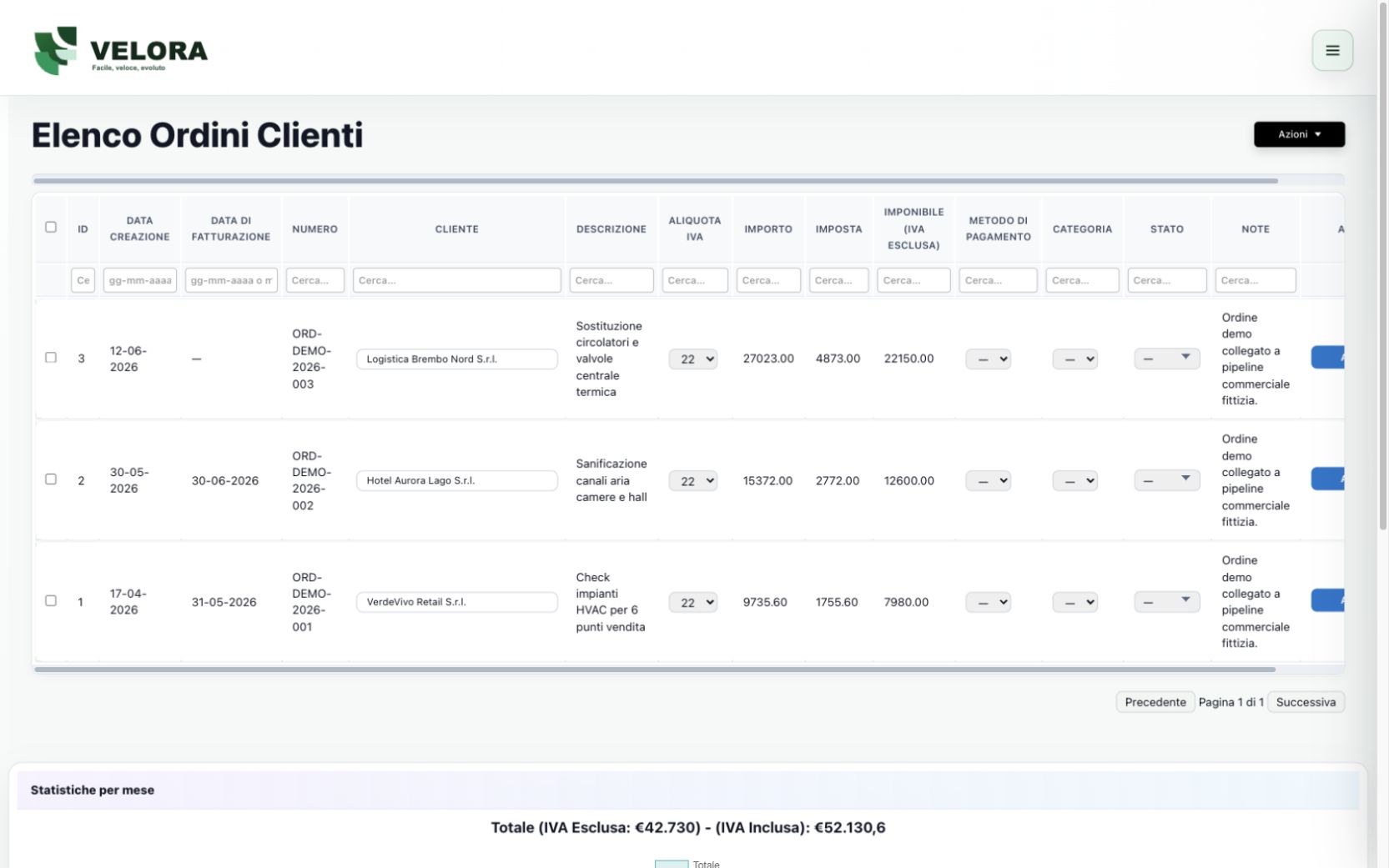Edit the Hotel Aurora Lago S.r.l. client field
Viewport: 1389px width, 868px height.
pos(457,480)
